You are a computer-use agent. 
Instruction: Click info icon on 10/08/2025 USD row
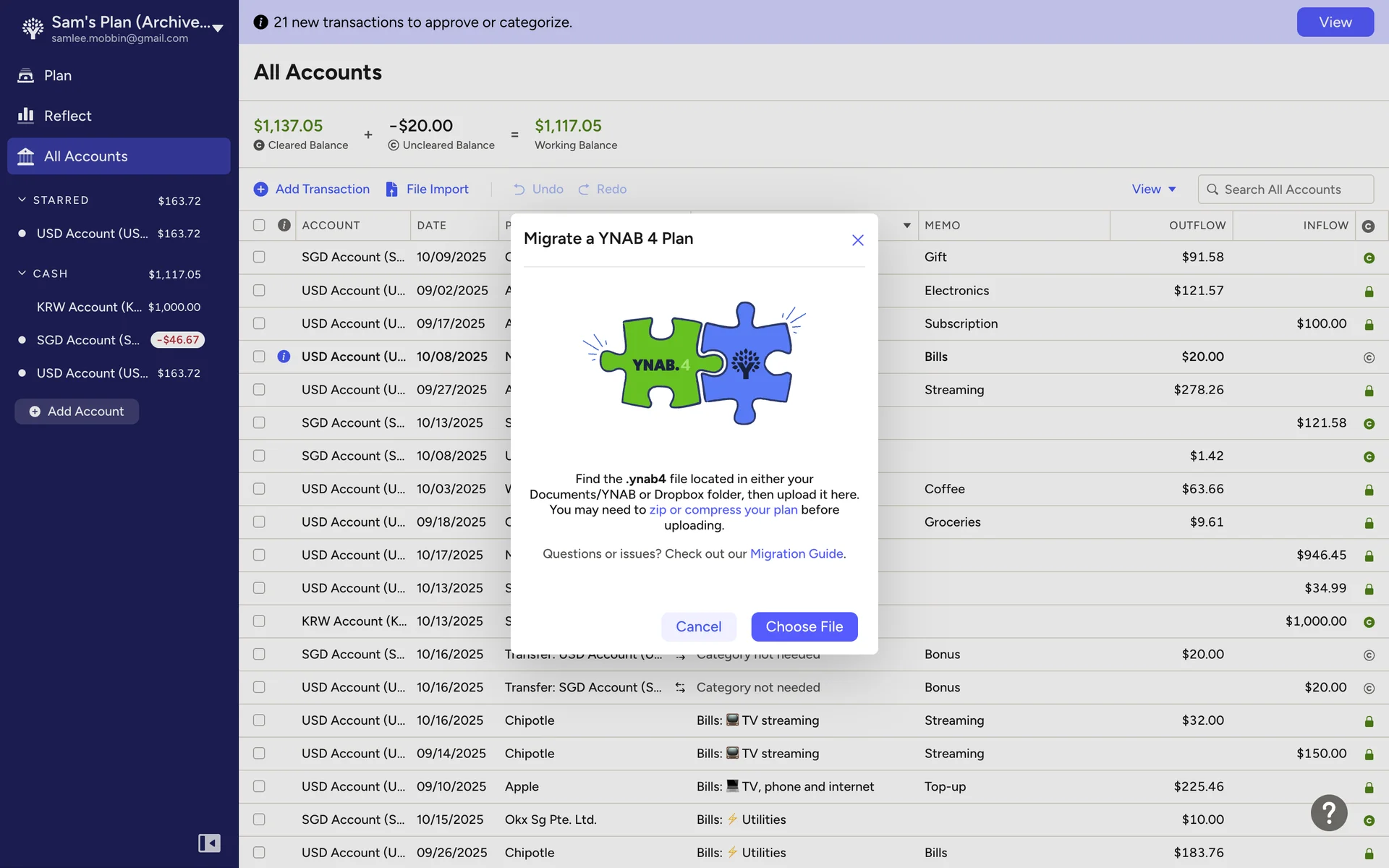(284, 357)
